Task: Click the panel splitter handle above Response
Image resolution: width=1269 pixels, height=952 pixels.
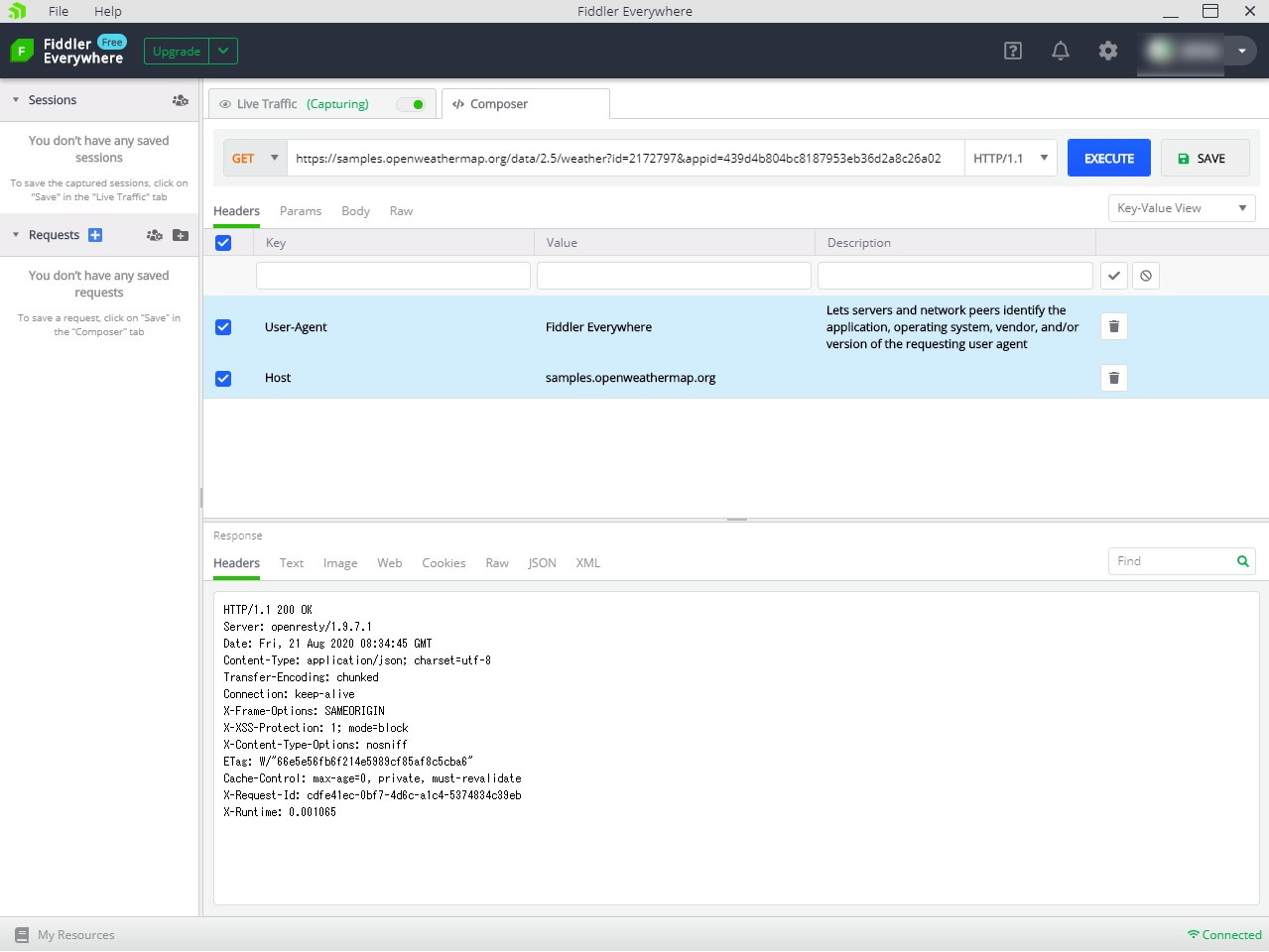Action: [736, 519]
